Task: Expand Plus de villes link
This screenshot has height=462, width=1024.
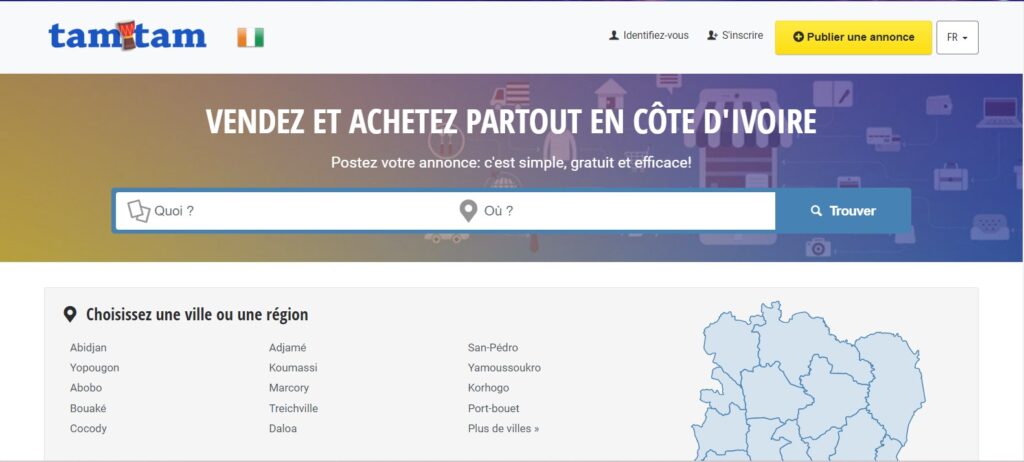Action: point(504,429)
